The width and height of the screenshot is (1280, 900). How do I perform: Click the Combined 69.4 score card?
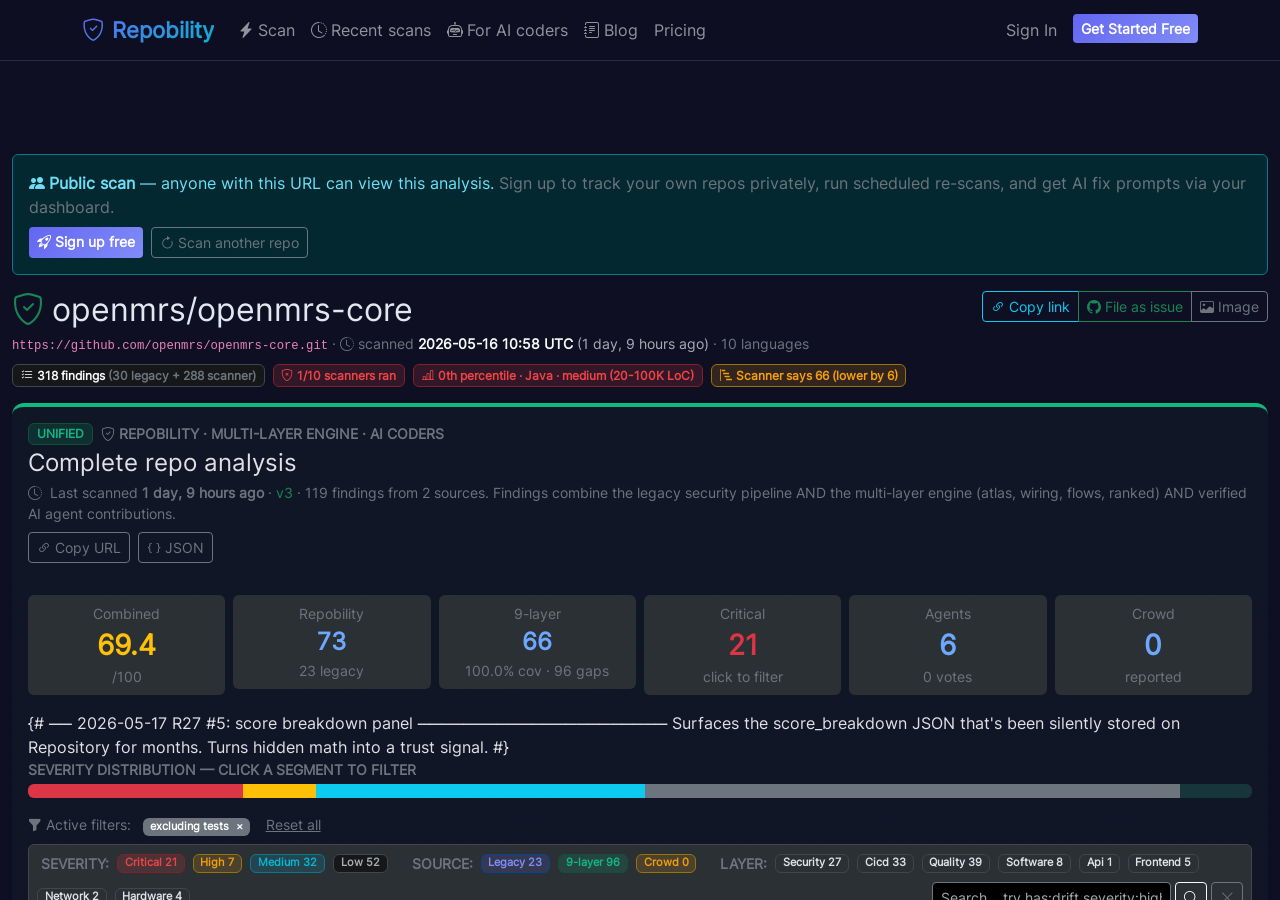click(126, 645)
